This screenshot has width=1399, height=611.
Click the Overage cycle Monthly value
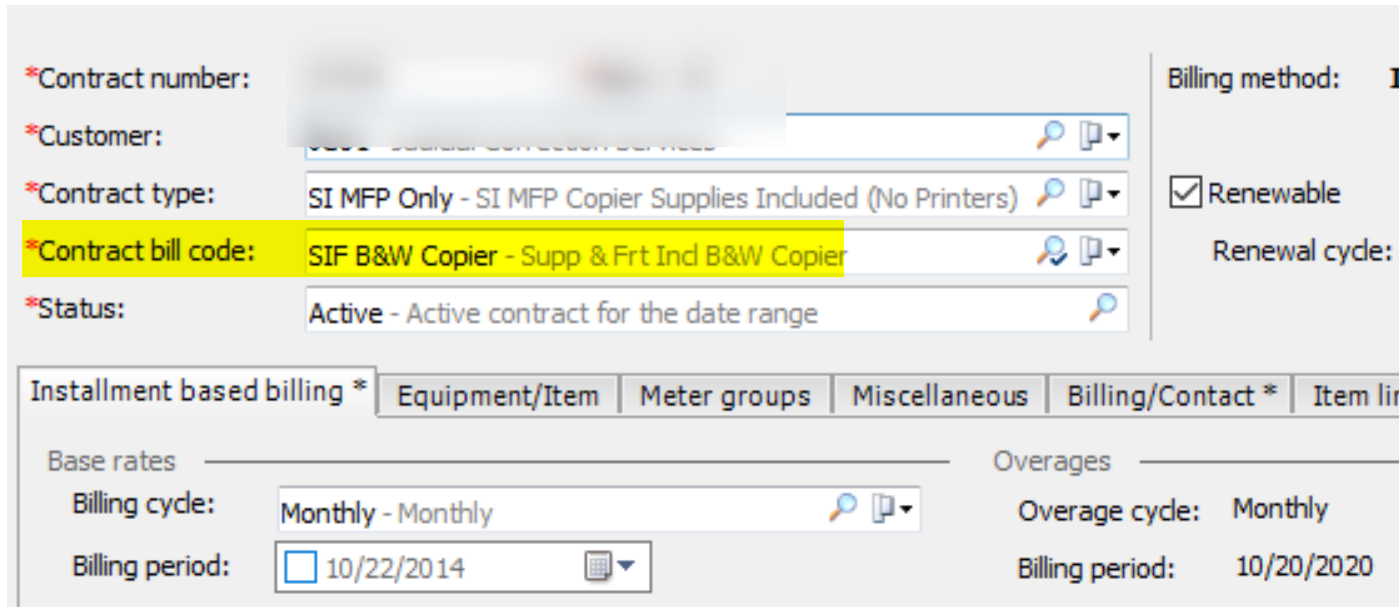(1280, 508)
